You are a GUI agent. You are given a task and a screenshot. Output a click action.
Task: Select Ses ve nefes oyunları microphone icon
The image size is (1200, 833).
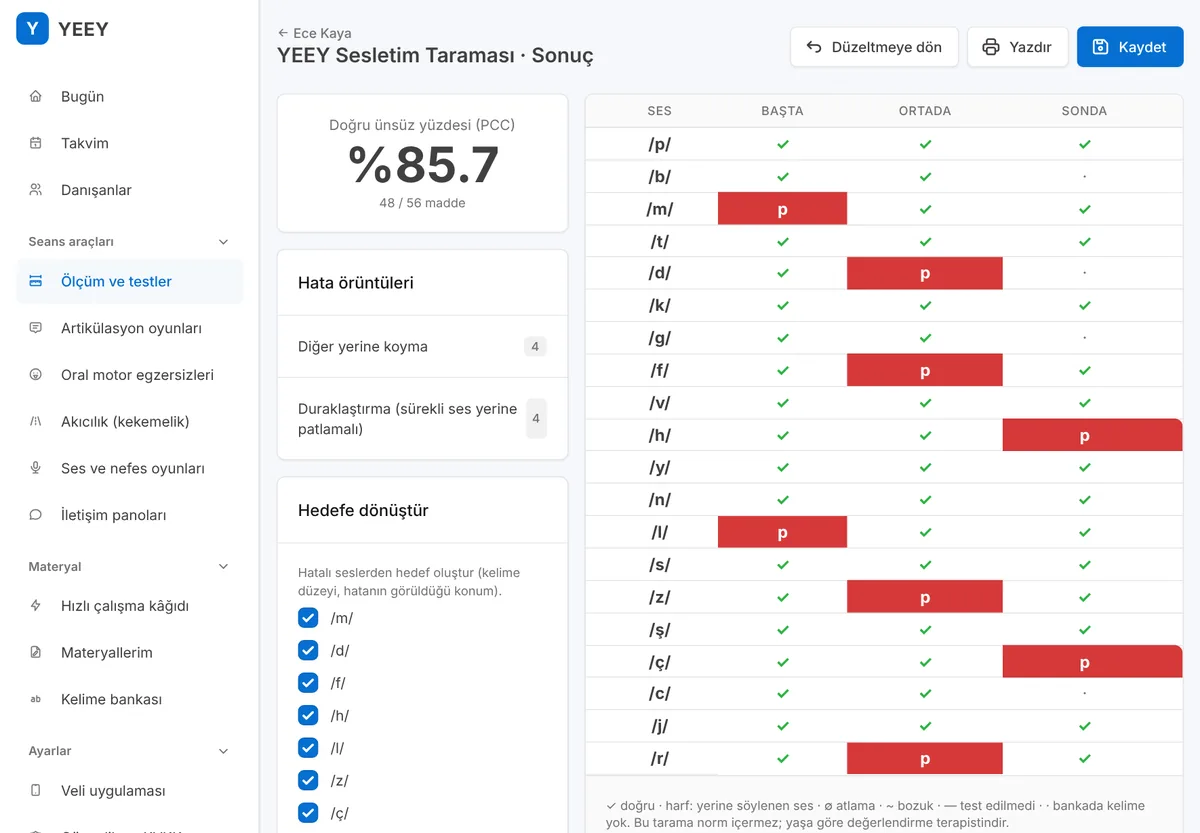36,468
